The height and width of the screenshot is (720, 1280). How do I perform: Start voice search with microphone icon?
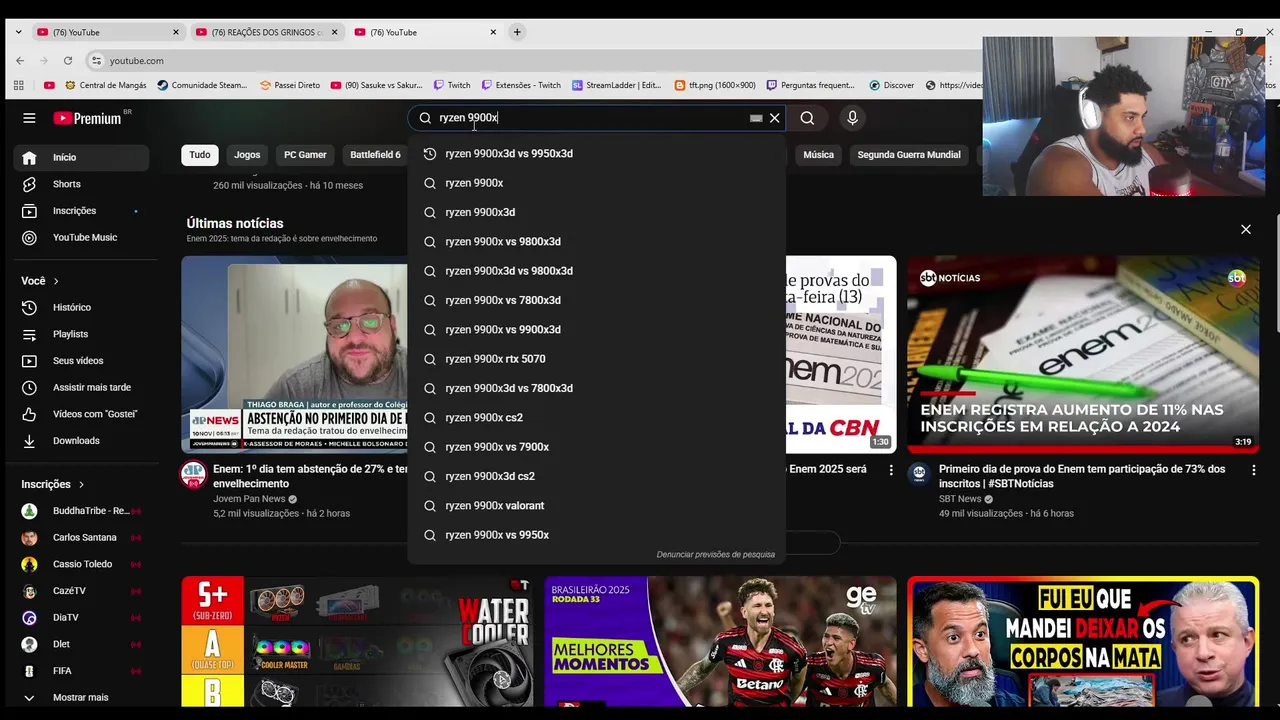tap(852, 118)
